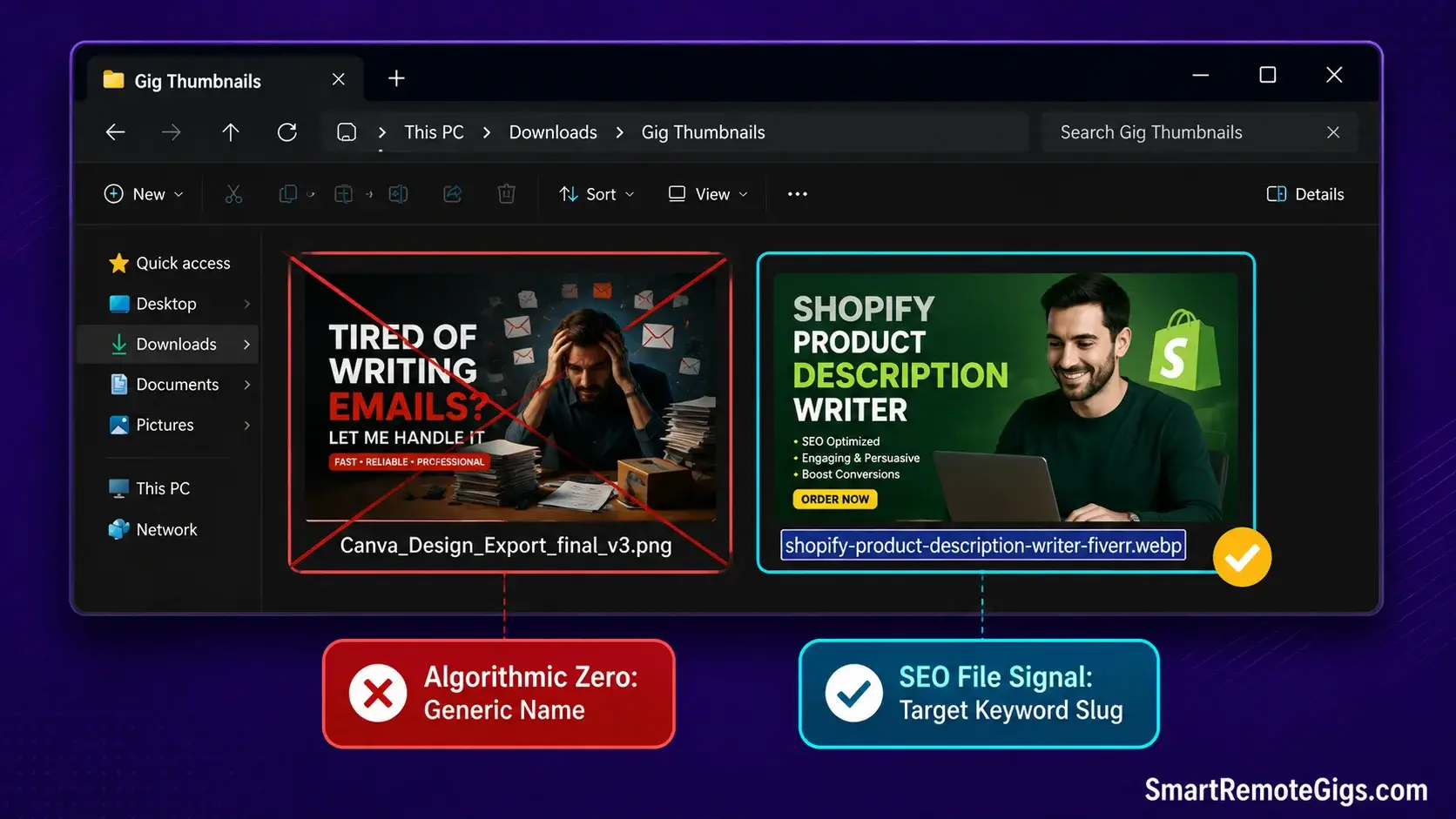Click the Forward navigation arrow

point(172,132)
